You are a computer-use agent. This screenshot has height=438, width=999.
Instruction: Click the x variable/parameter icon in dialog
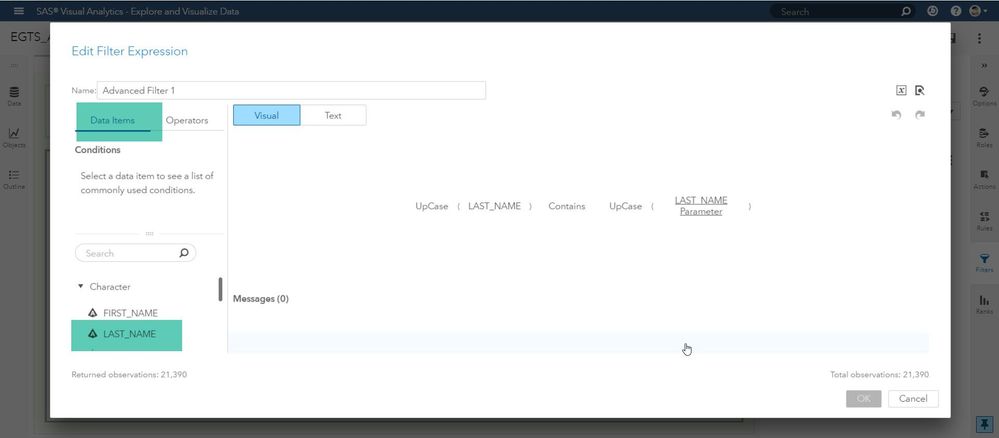[x=901, y=91]
